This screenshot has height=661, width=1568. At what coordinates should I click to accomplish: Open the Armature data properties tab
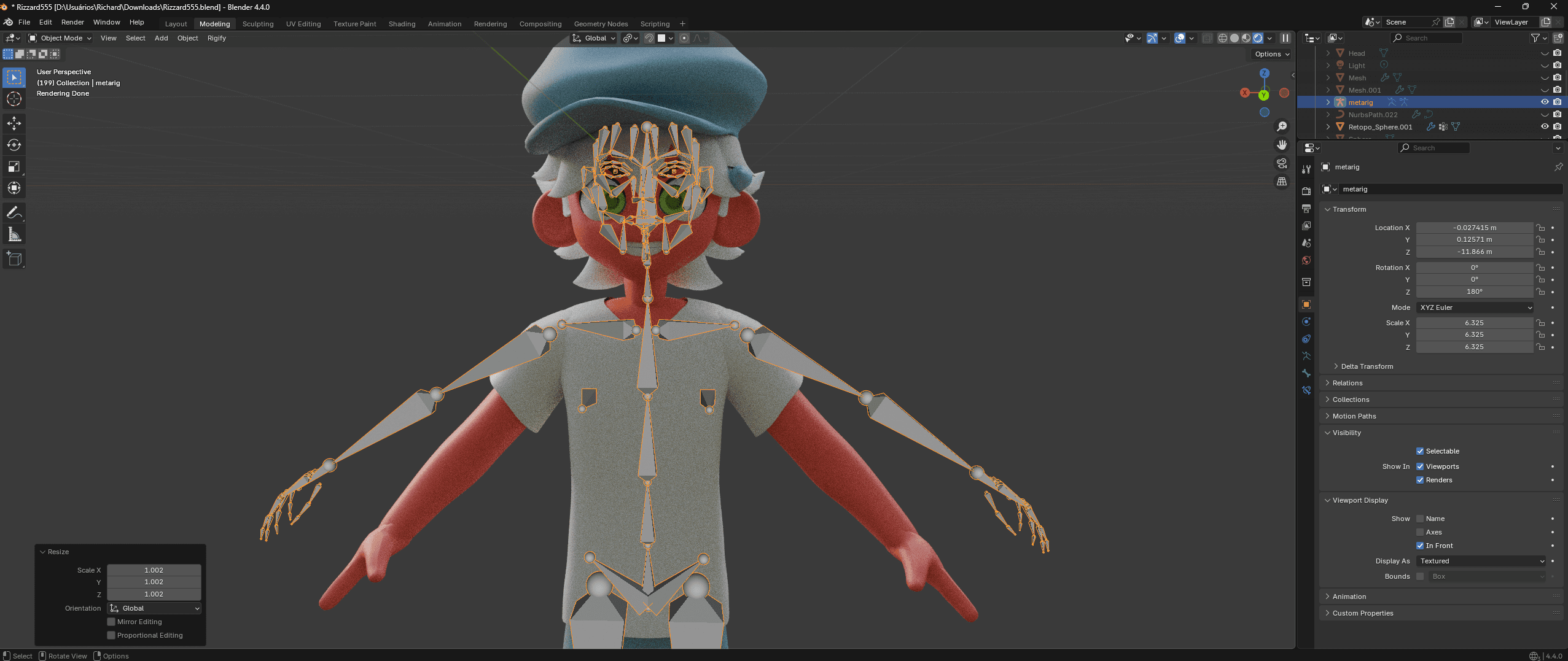click(x=1306, y=356)
